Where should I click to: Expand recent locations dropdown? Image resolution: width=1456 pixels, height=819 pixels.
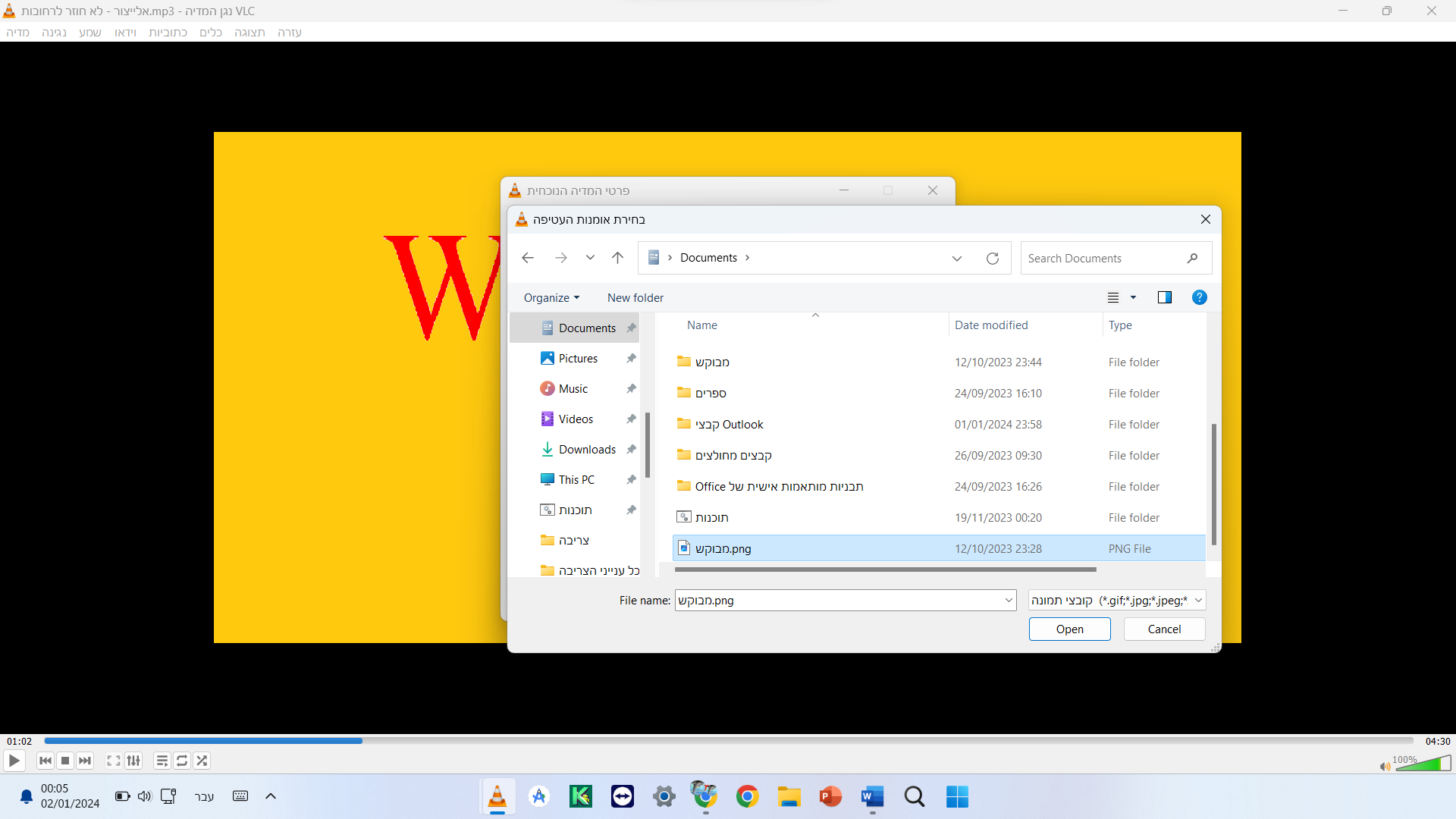point(590,258)
